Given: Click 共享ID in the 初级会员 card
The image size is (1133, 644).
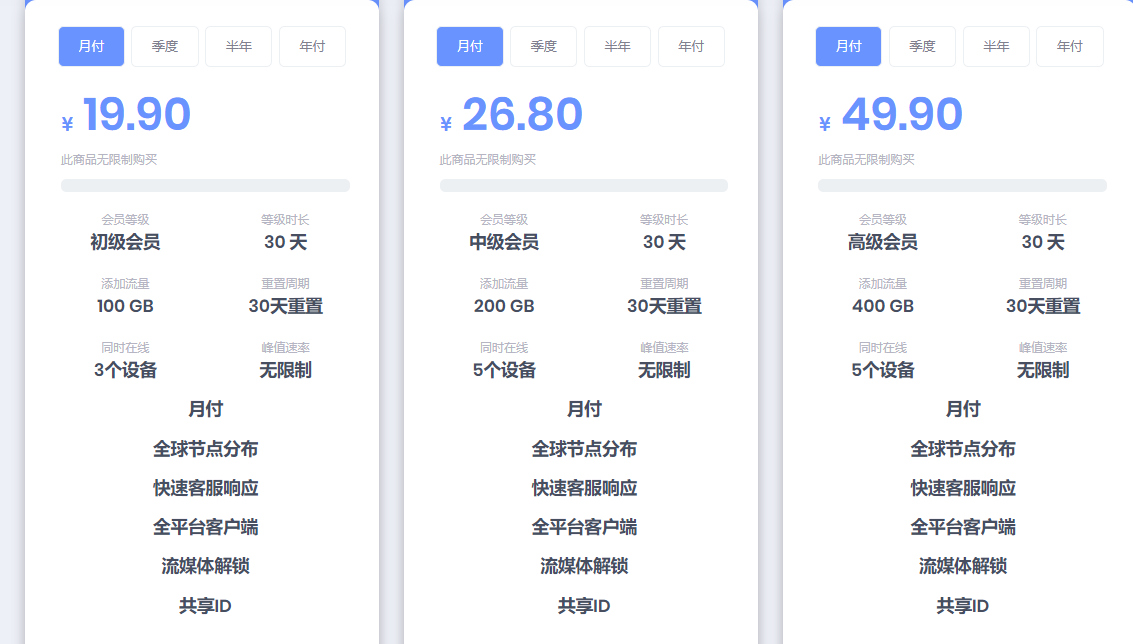Looking at the screenshot, I should [x=205, y=606].
